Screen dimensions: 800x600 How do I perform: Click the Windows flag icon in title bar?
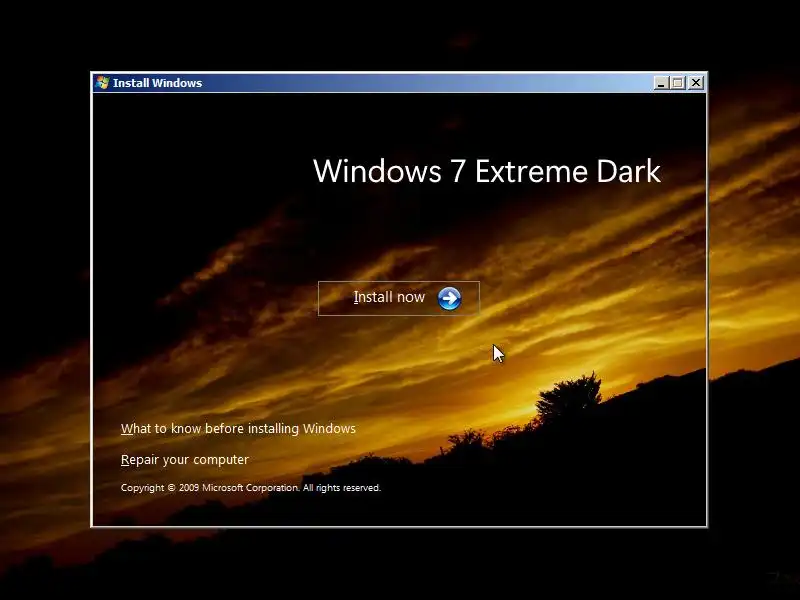coord(102,83)
